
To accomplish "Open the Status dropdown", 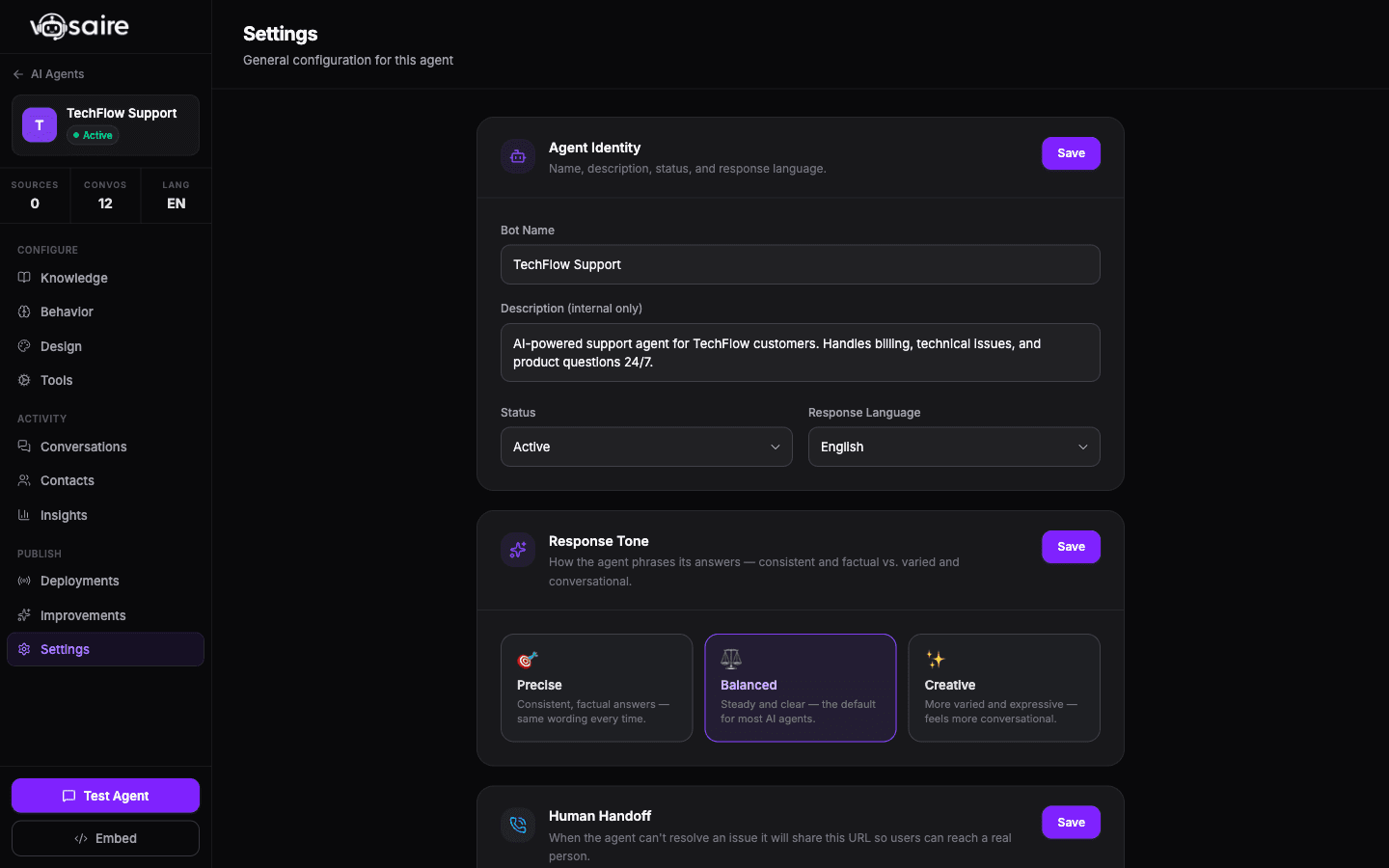I will (646, 447).
